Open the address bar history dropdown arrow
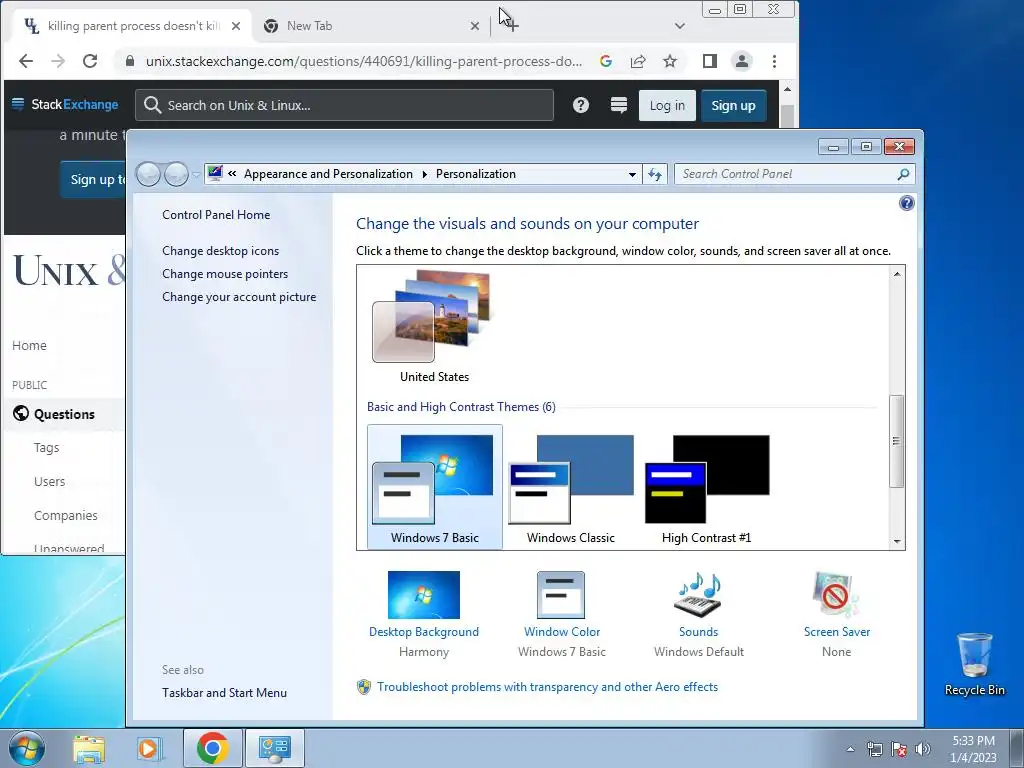This screenshot has height=768, width=1024. coord(632,174)
